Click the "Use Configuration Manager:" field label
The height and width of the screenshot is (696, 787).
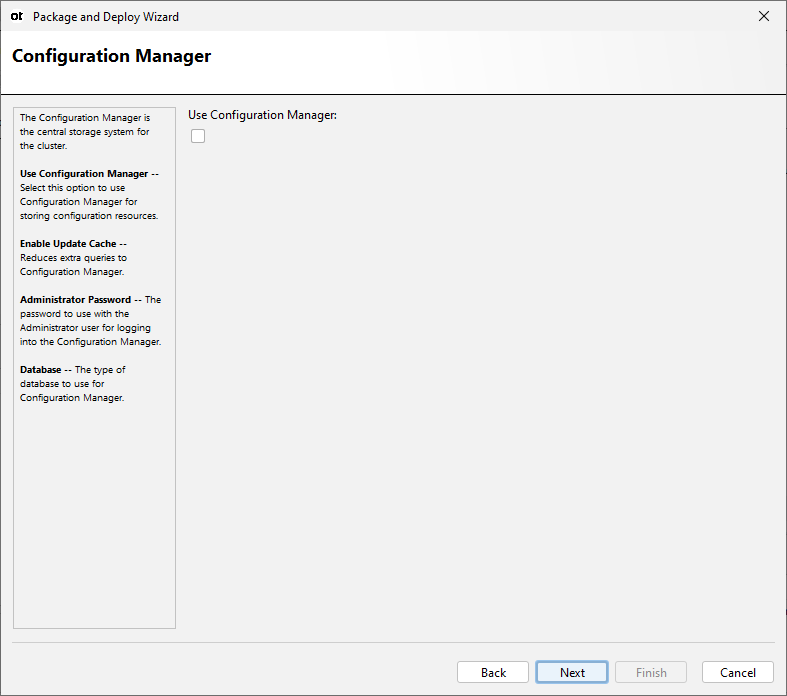click(x=262, y=115)
